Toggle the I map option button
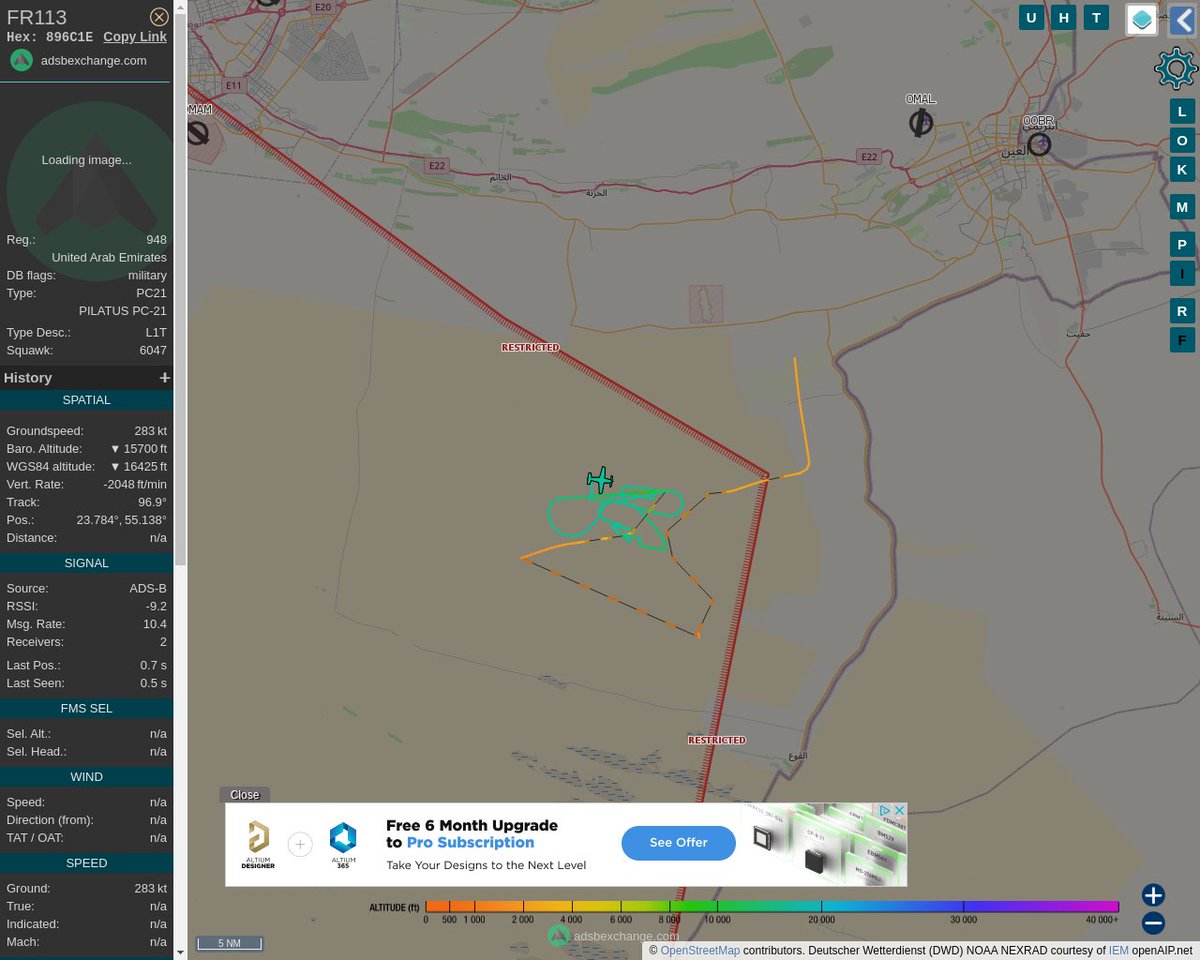This screenshot has width=1200, height=960. [x=1182, y=274]
